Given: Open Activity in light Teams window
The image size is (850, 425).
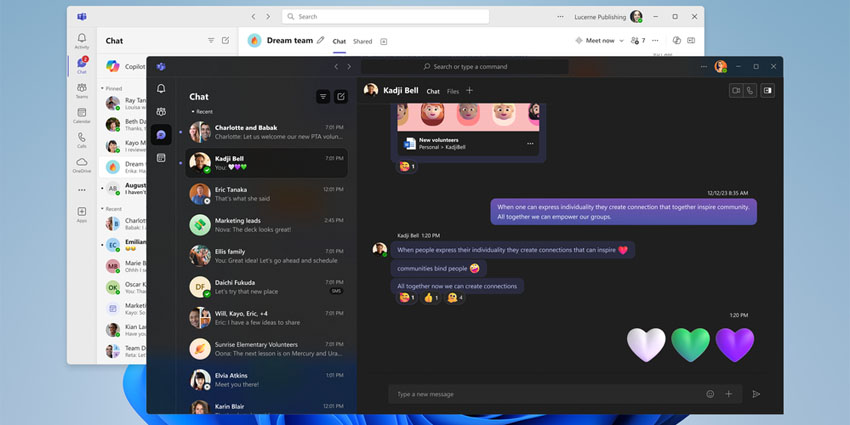Looking at the screenshot, I should pos(82,41).
